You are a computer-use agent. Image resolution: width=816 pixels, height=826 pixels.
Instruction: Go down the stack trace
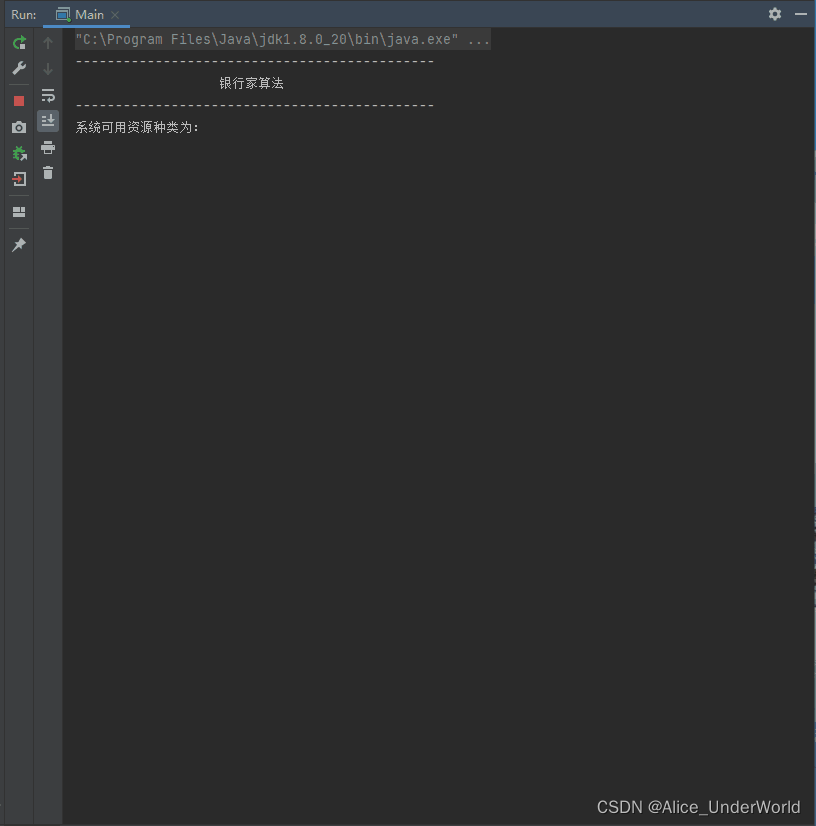(48, 68)
